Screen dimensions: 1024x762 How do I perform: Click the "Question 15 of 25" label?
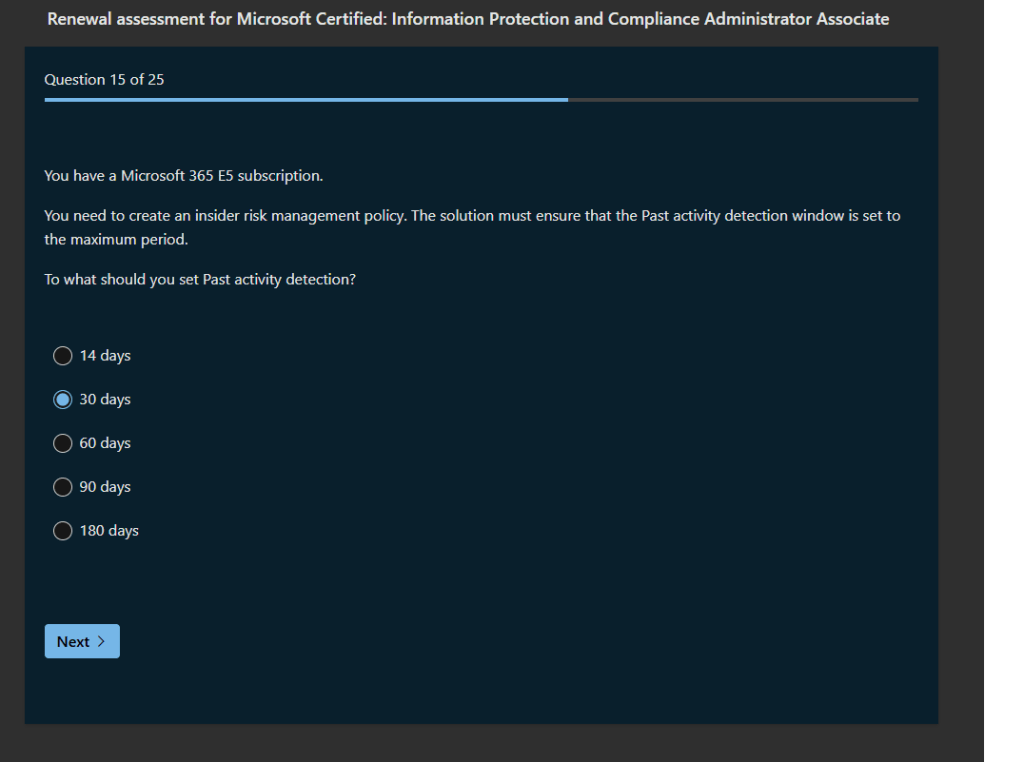[104, 80]
